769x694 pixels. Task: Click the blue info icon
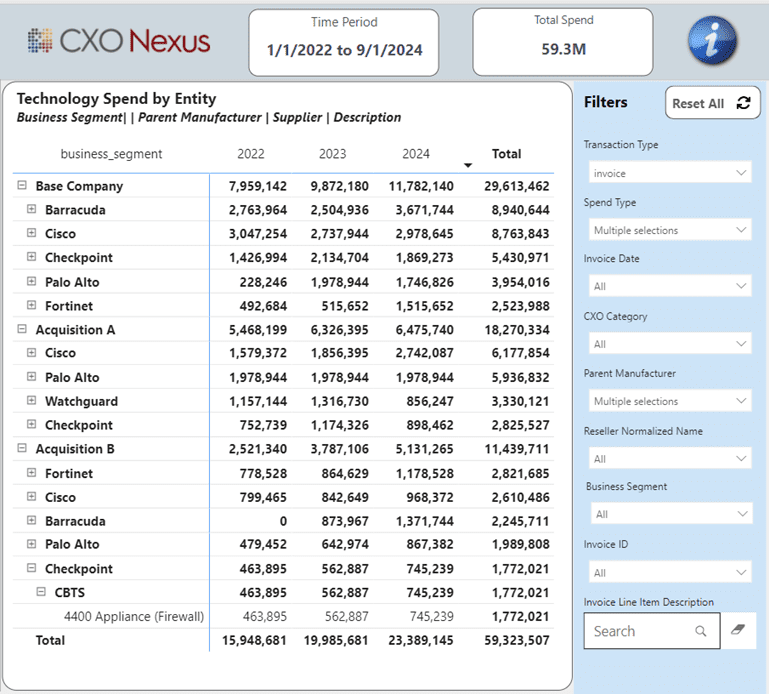(712, 41)
